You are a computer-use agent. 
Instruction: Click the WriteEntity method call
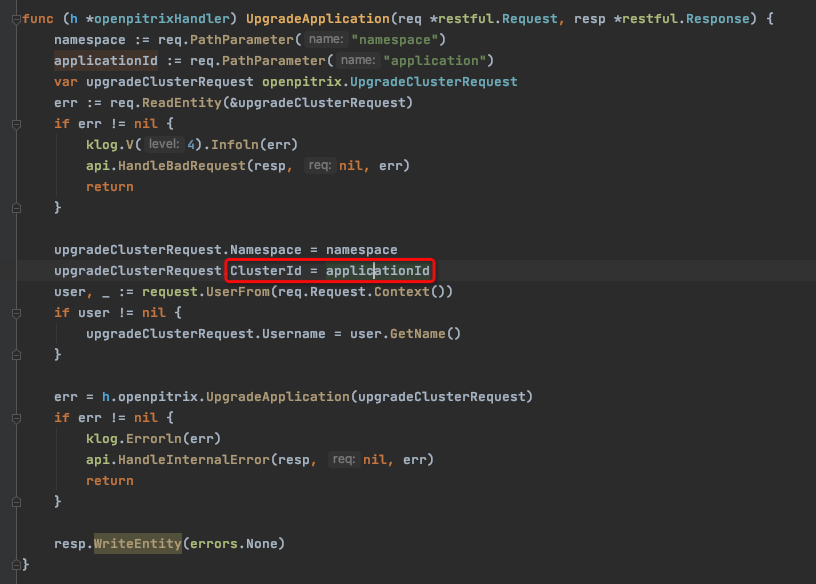tap(137, 543)
